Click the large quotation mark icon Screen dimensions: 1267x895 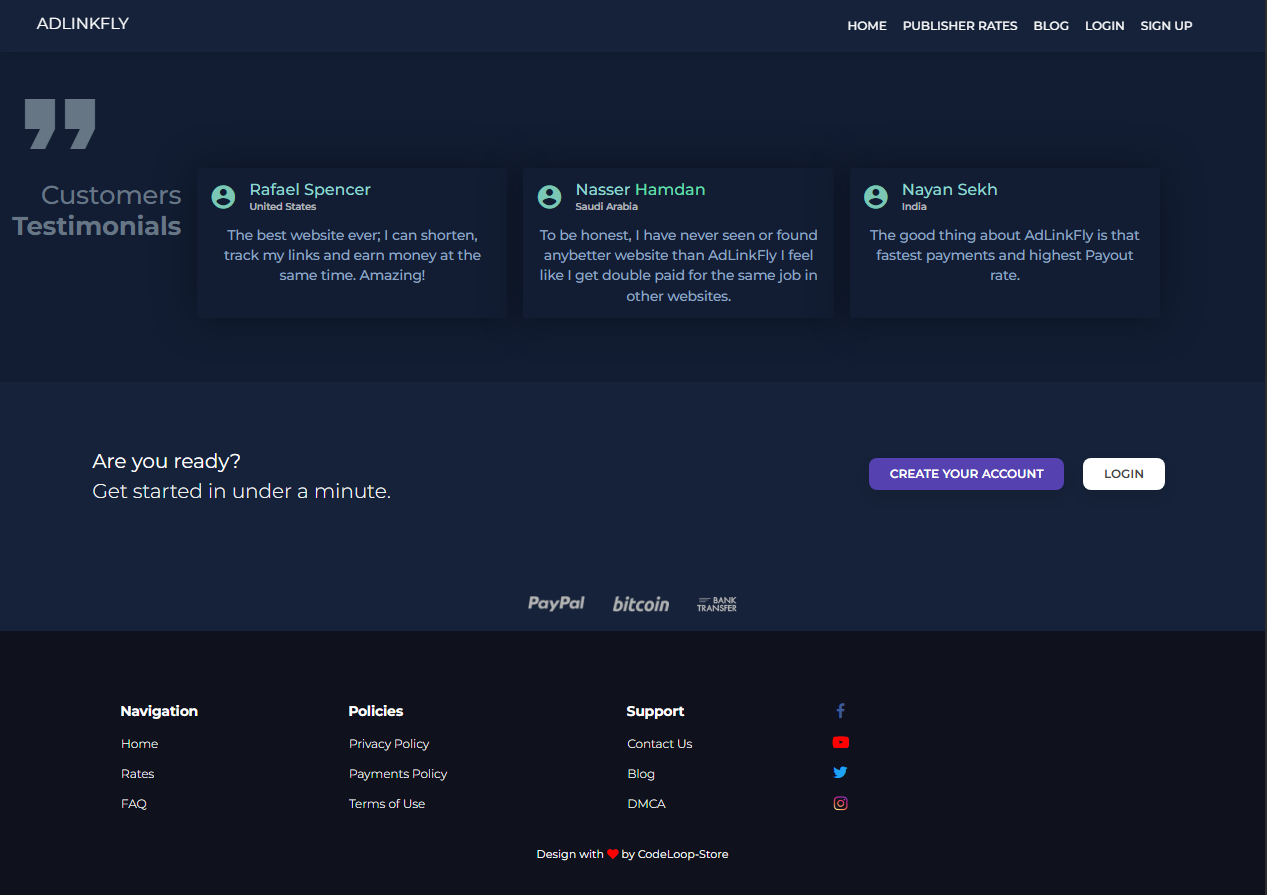(60, 124)
